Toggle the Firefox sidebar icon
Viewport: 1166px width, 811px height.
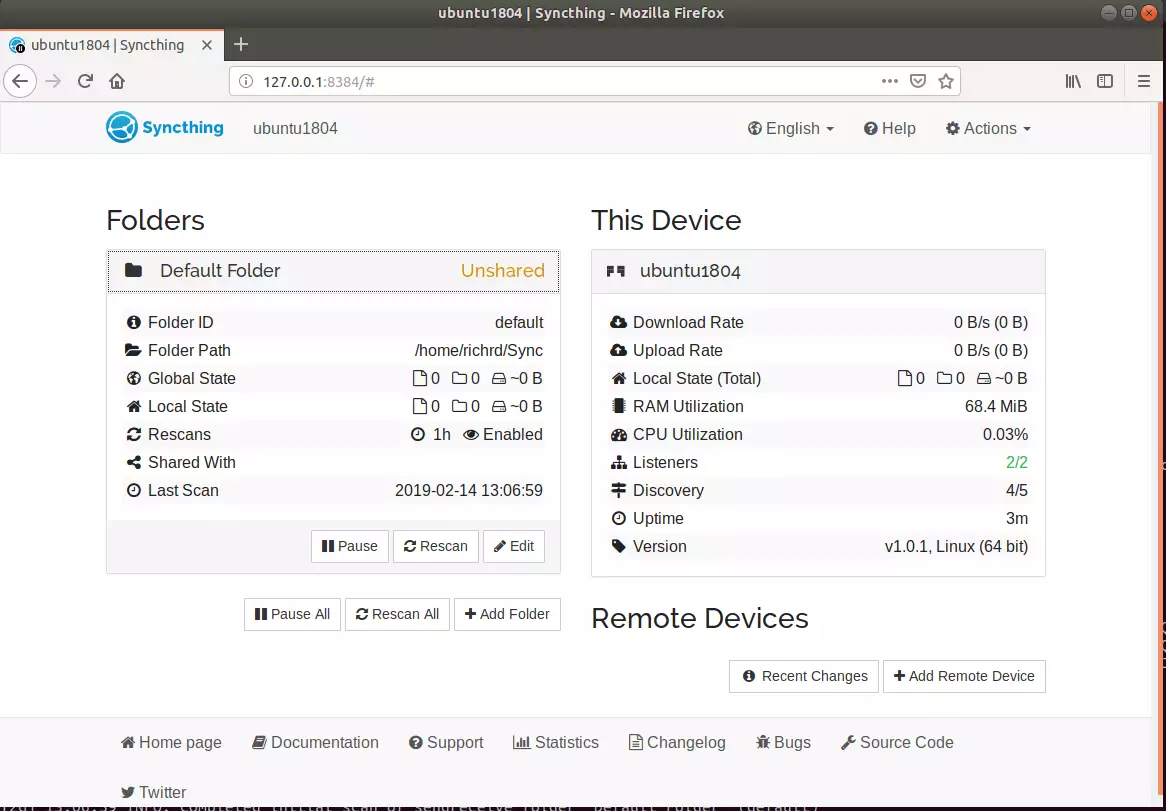point(1105,81)
